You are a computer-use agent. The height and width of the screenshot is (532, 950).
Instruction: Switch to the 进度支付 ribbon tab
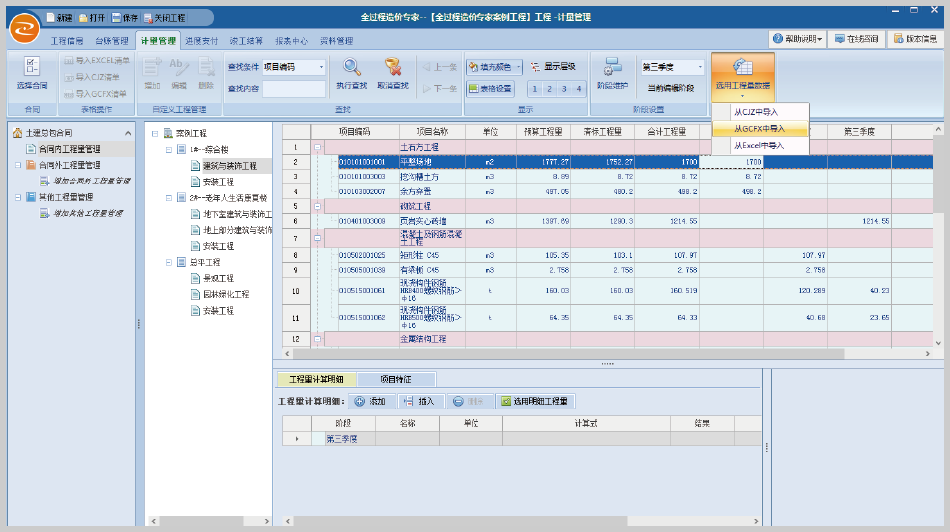(203, 41)
